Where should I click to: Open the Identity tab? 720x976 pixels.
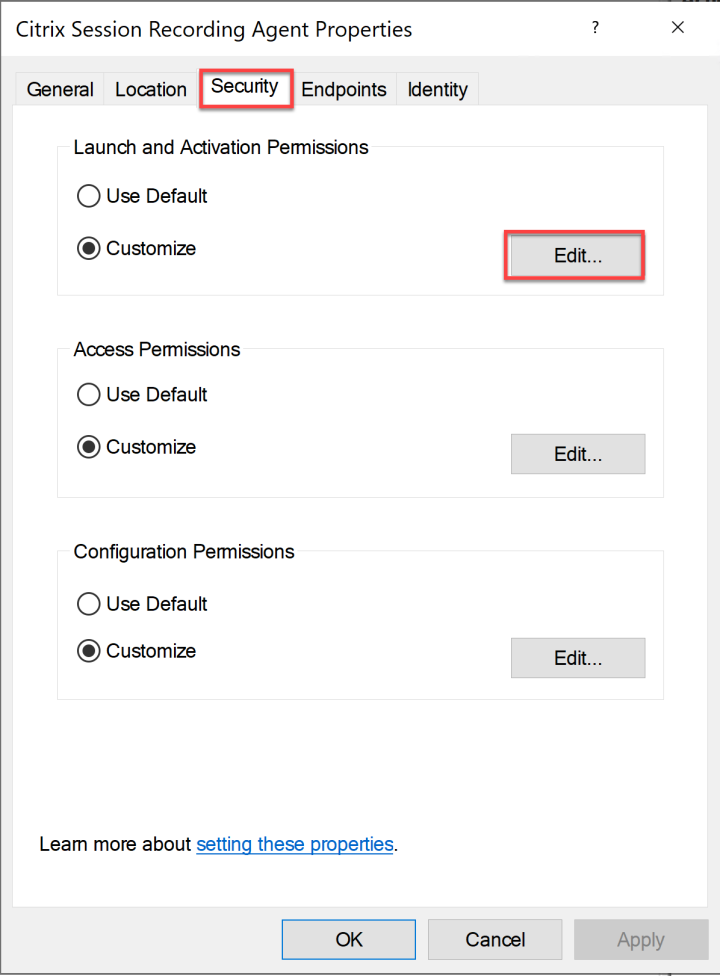click(438, 90)
